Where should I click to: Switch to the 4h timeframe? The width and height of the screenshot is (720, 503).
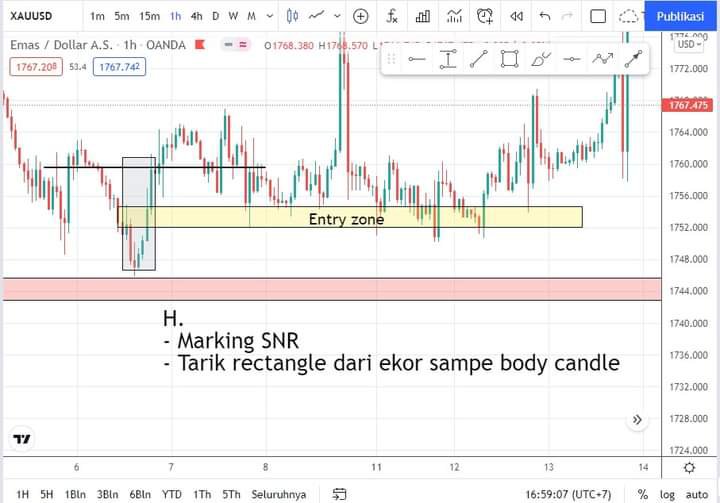pos(196,16)
